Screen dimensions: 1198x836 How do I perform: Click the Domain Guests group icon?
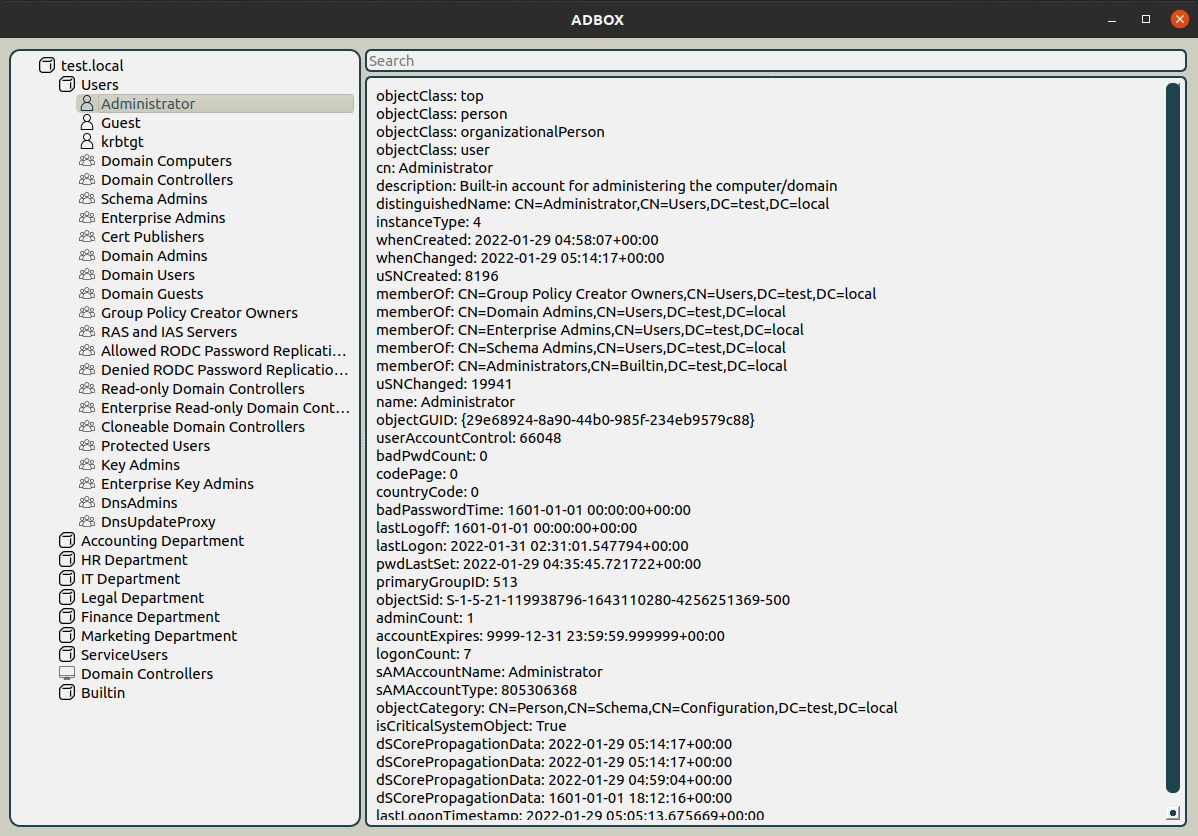[87, 293]
